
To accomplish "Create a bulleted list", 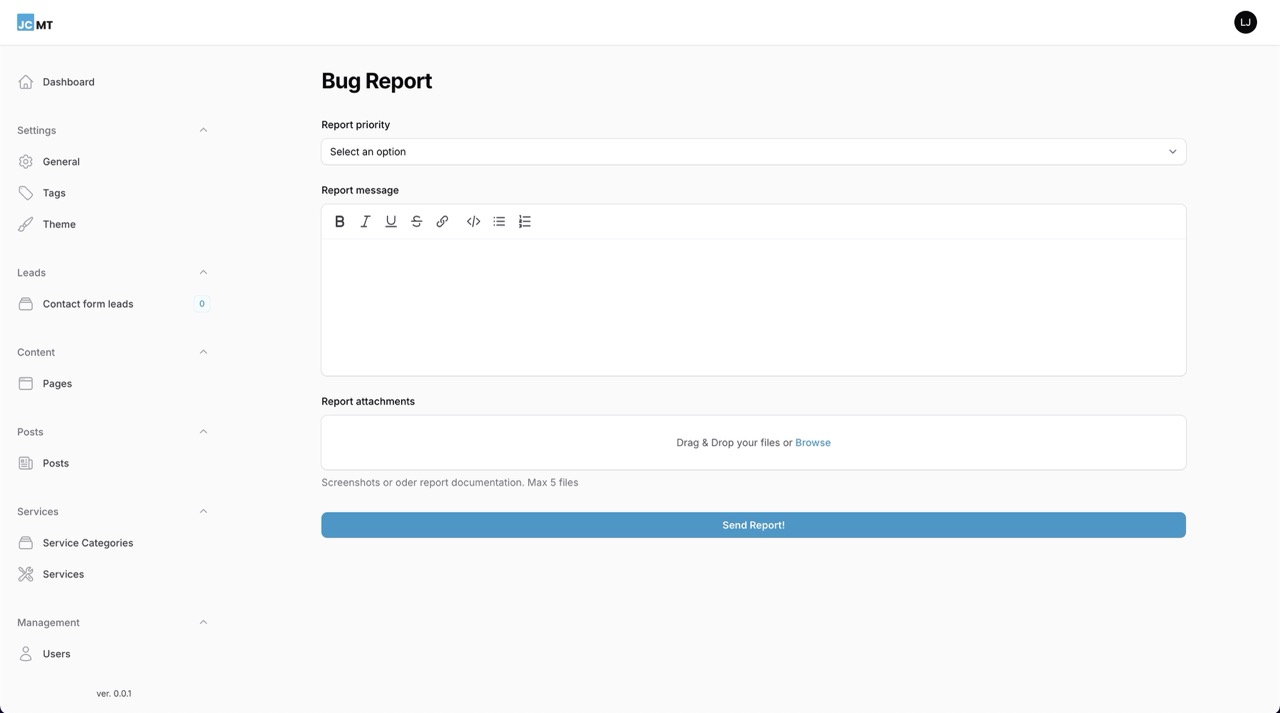I will 499,221.
